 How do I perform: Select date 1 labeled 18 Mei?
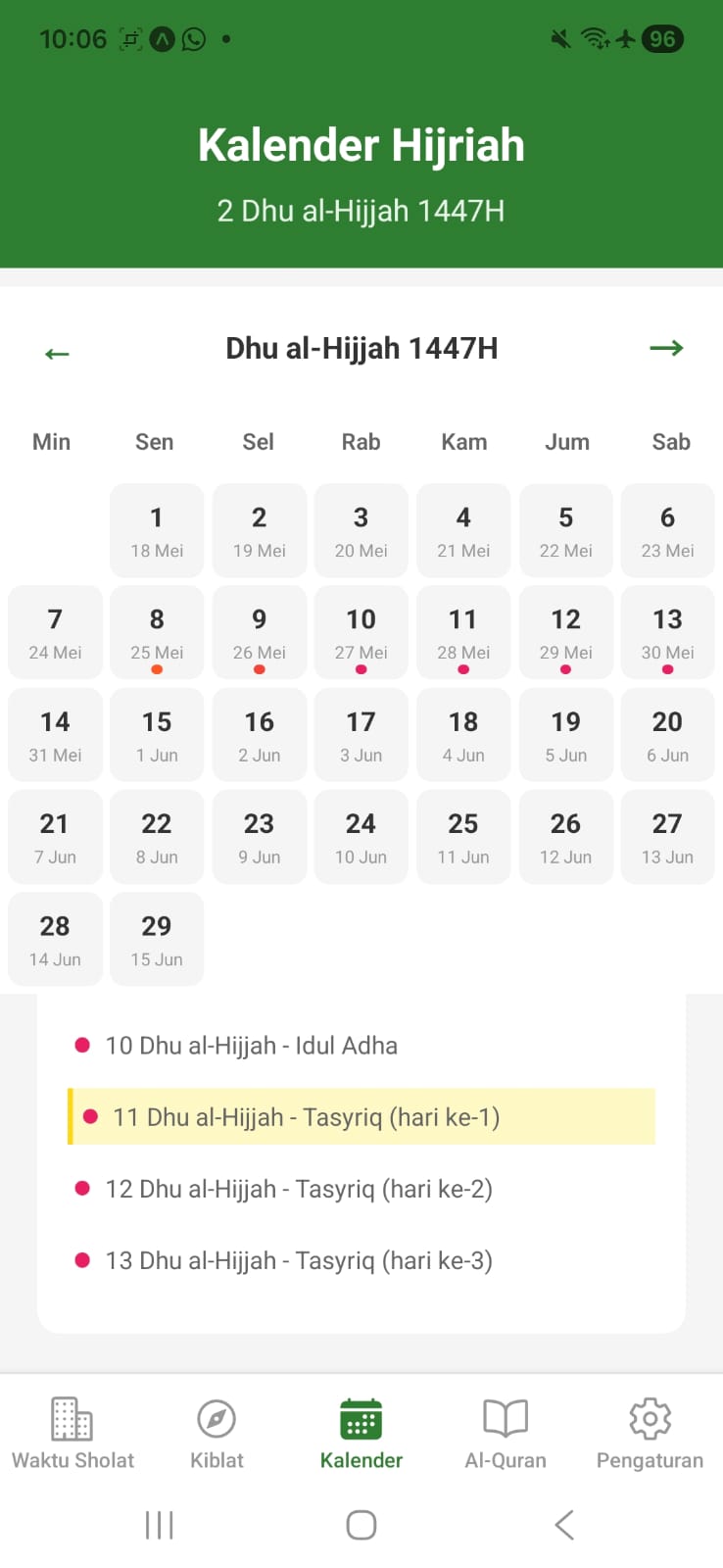coord(157,530)
